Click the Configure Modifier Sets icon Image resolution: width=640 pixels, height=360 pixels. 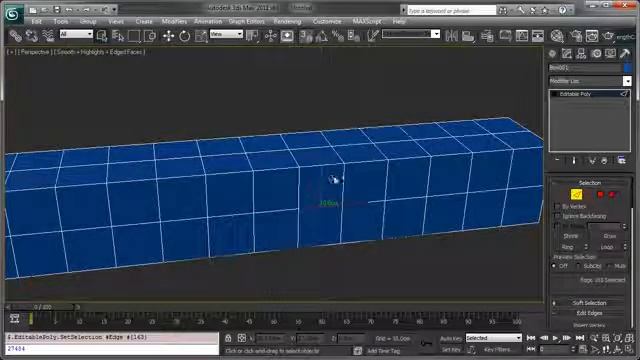tap(622, 160)
